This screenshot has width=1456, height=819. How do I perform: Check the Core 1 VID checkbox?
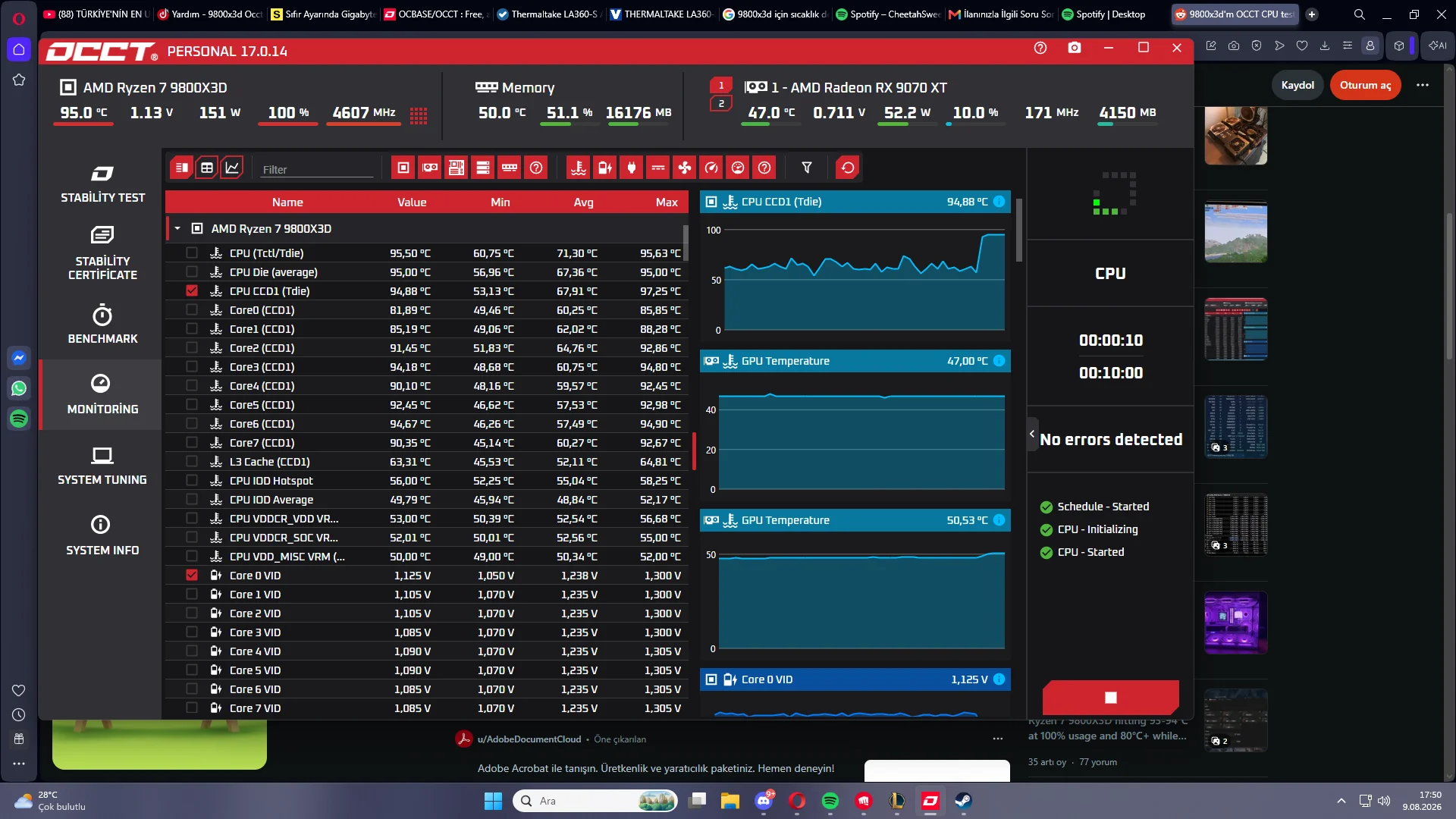(192, 594)
